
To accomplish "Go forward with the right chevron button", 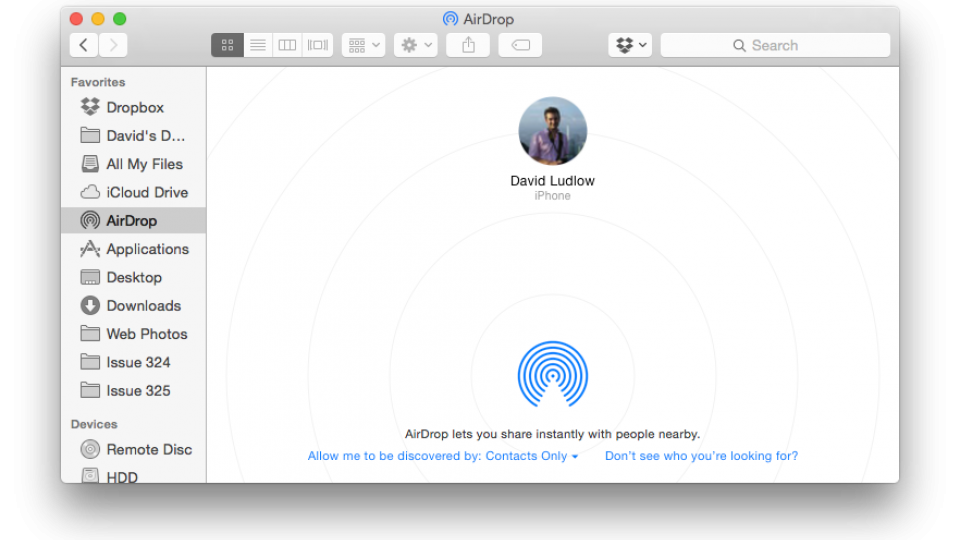I will point(113,45).
